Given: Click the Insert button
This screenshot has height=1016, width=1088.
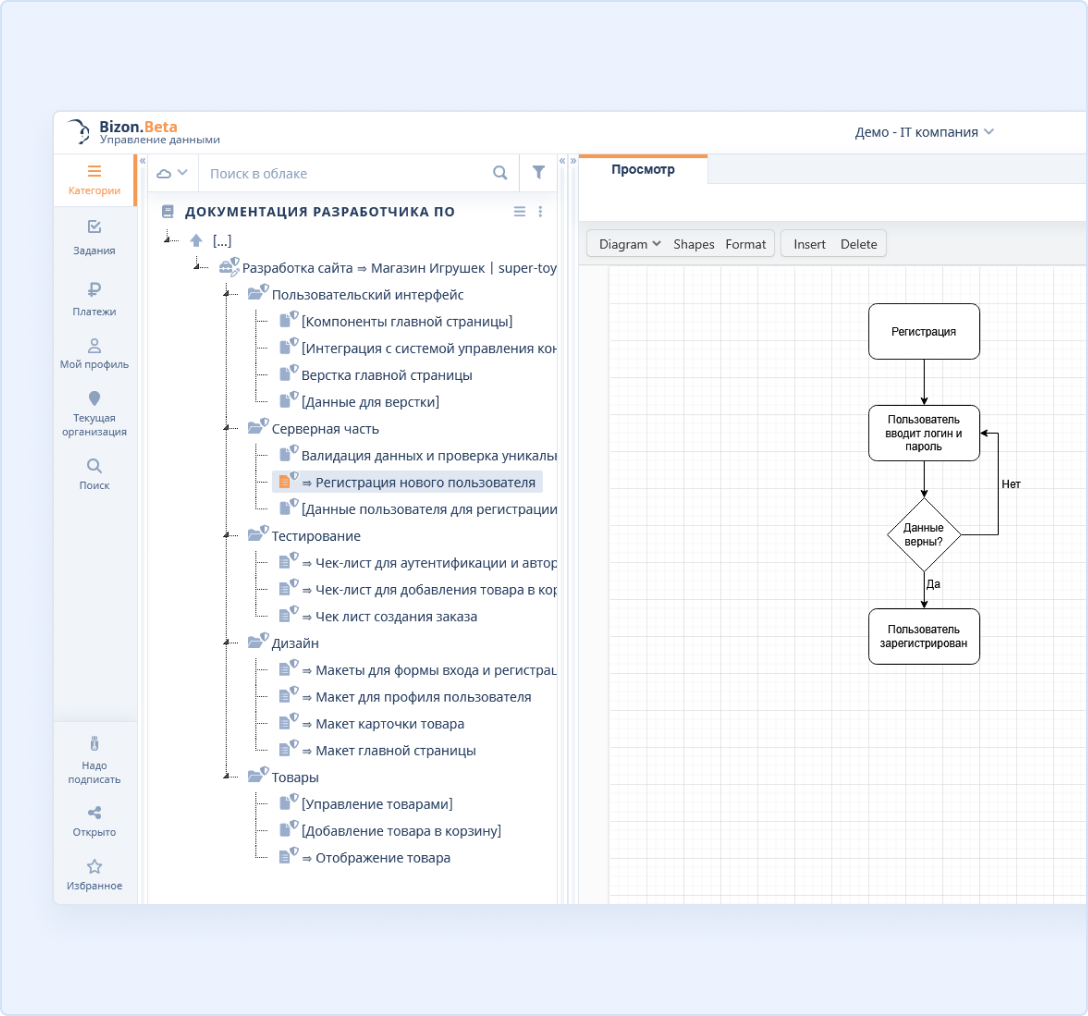Looking at the screenshot, I should 809,244.
